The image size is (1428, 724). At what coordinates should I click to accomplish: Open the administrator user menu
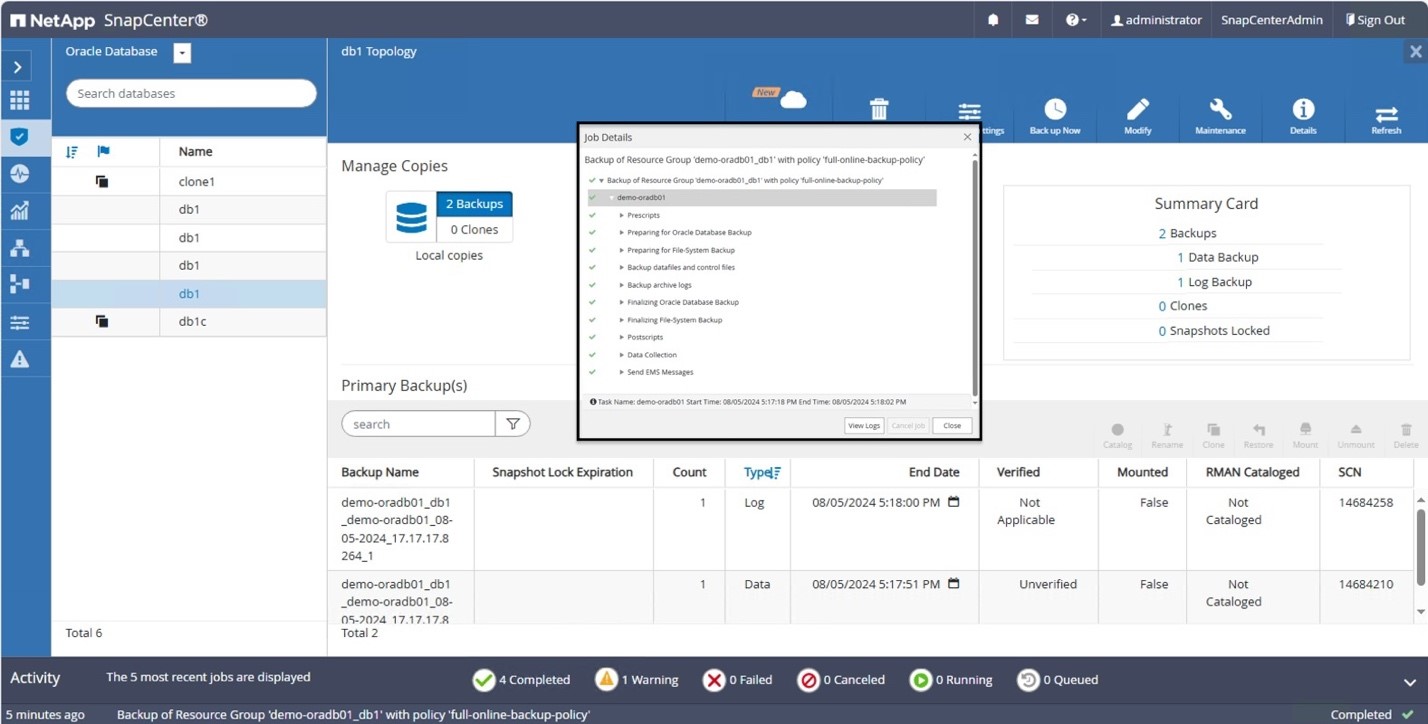tap(1156, 20)
